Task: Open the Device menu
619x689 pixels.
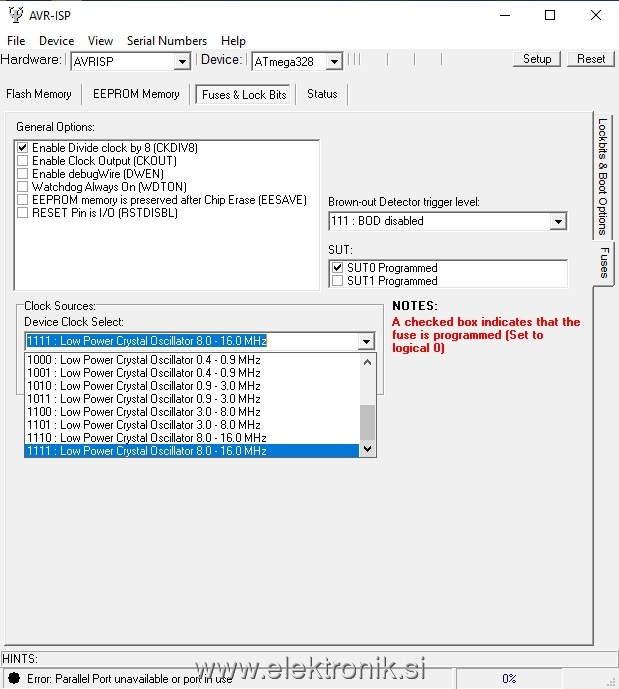Action: 57,41
